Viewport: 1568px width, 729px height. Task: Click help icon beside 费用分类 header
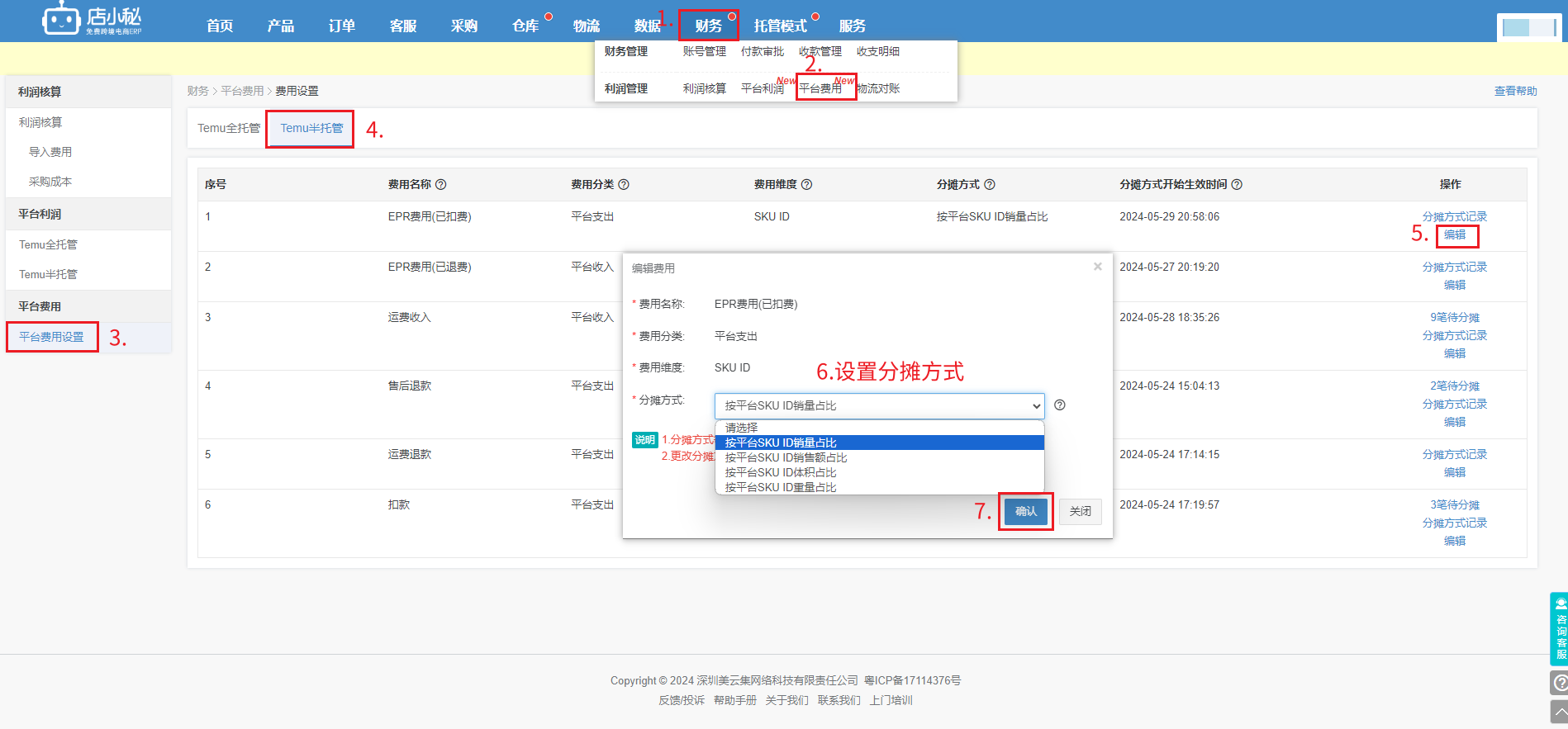[x=624, y=185]
